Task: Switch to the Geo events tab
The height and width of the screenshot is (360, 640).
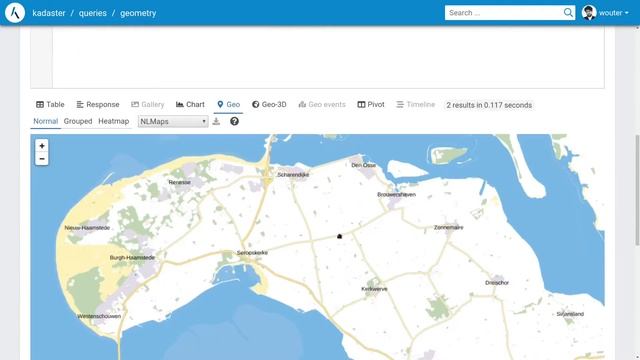Action: [322, 104]
